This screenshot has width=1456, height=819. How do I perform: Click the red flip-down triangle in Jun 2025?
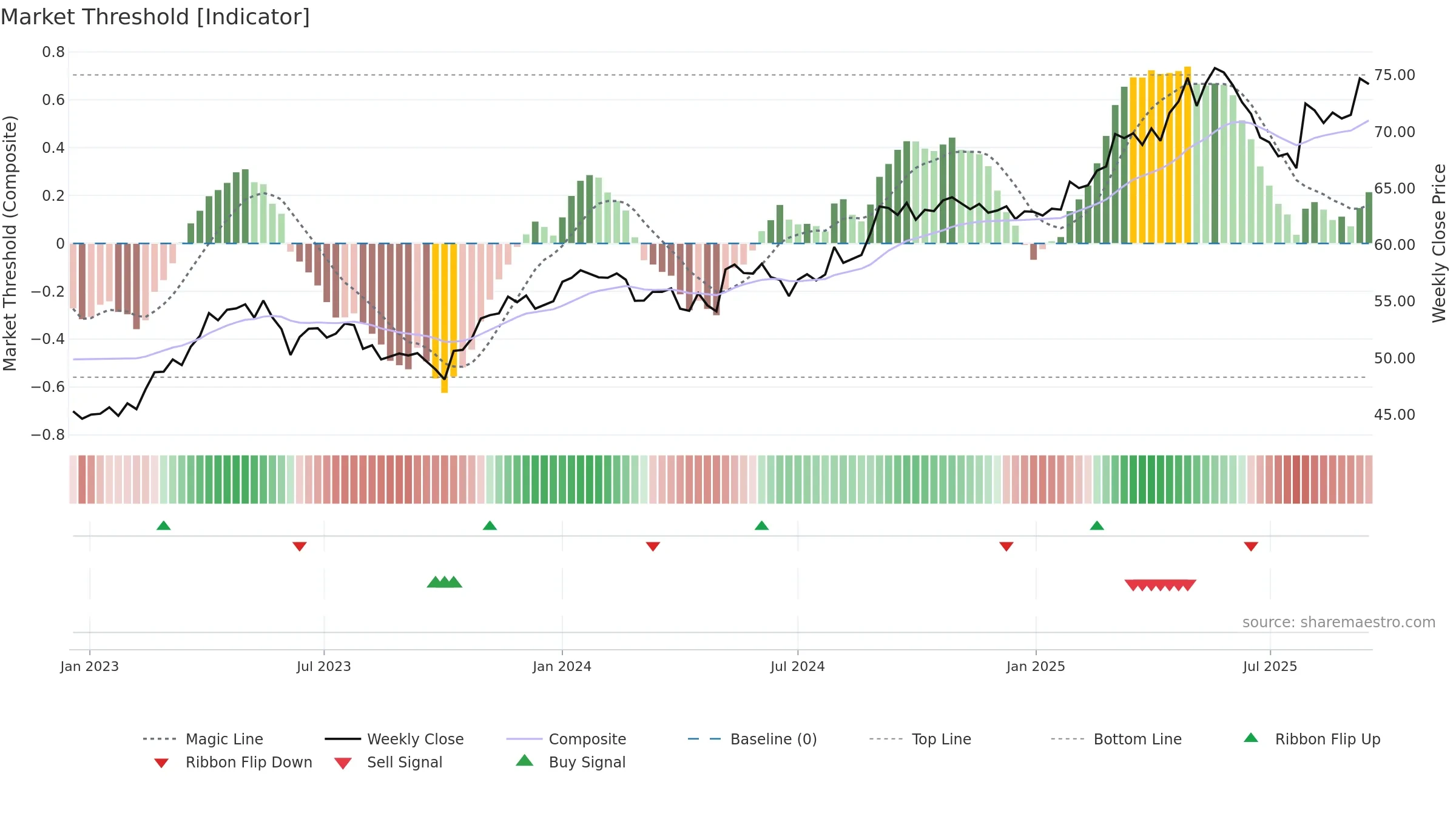tap(1251, 547)
